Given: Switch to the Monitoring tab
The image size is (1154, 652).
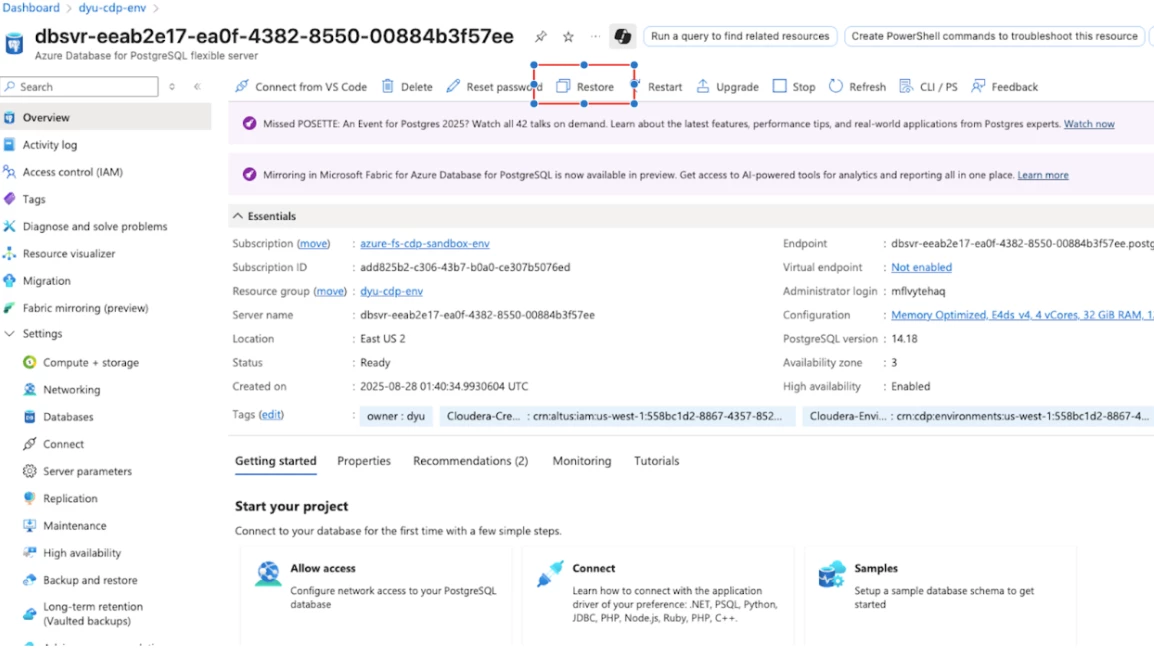Looking at the screenshot, I should [x=581, y=461].
